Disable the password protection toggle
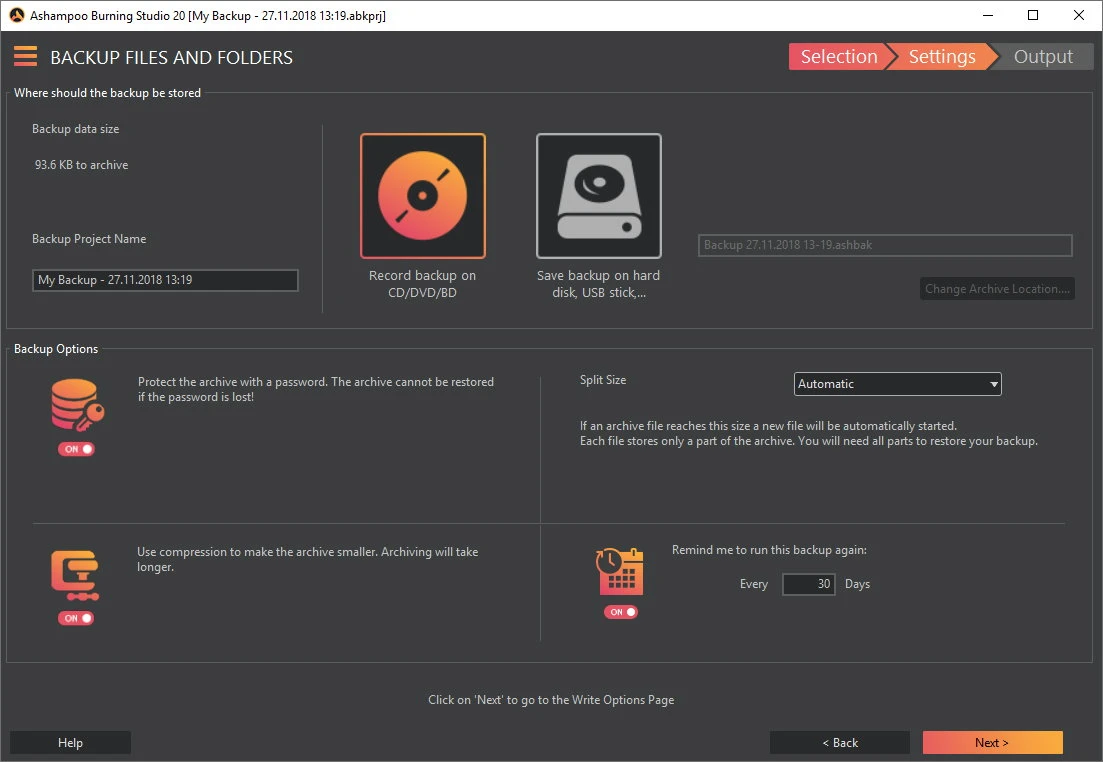 pyautogui.click(x=76, y=449)
